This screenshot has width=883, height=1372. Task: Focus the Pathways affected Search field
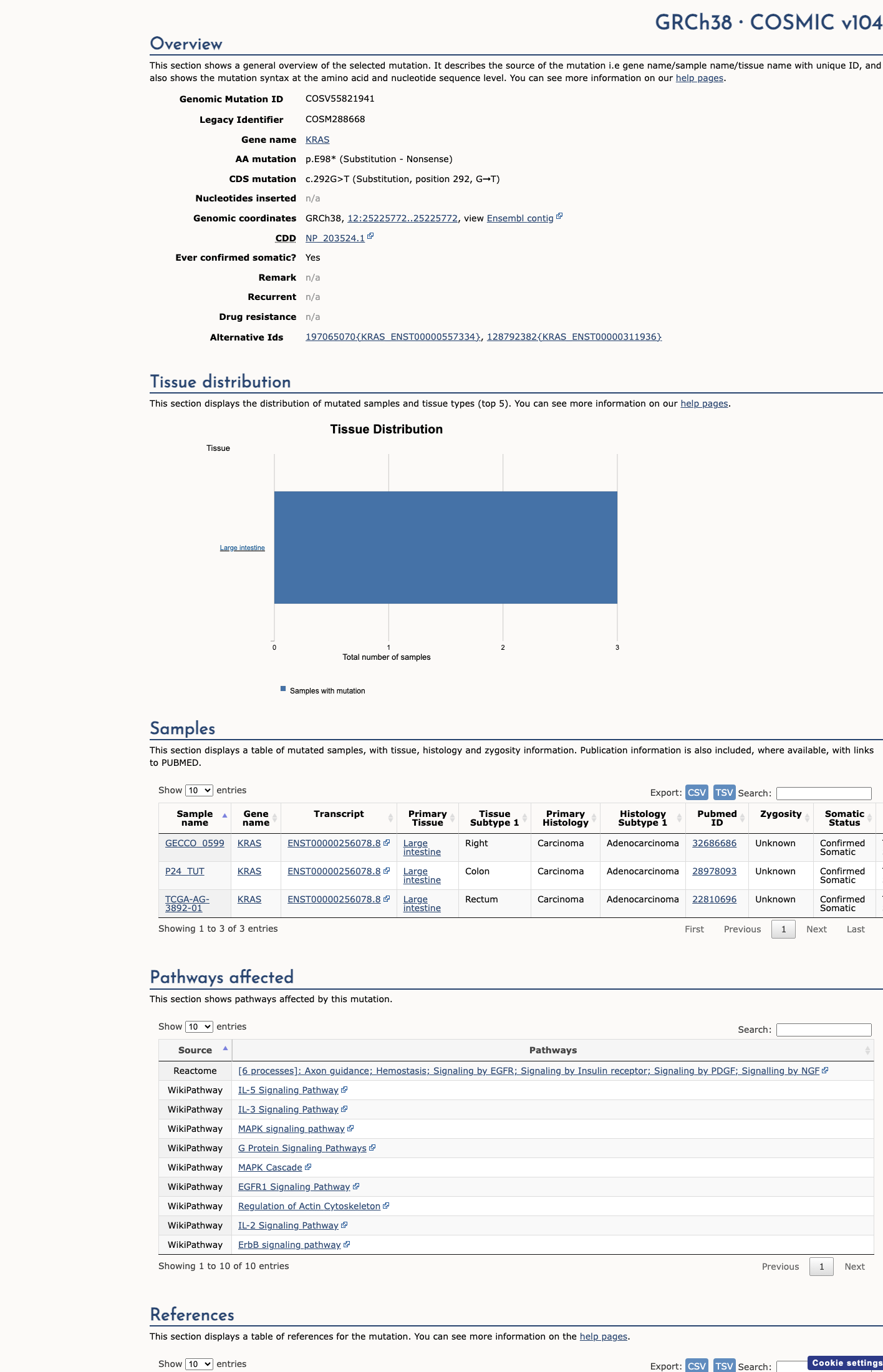(824, 1030)
